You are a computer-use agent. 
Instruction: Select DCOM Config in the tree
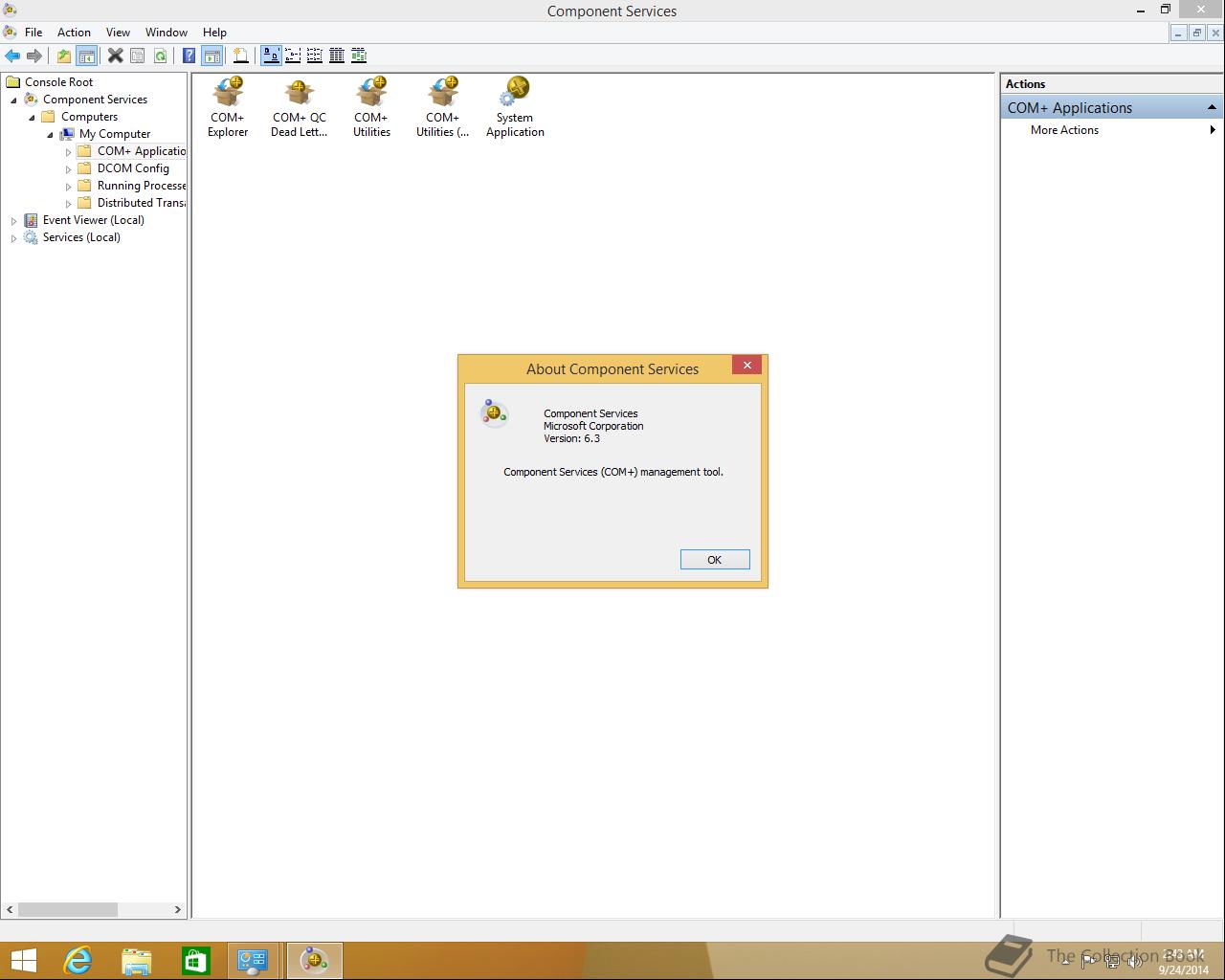pyautogui.click(x=133, y=168)
